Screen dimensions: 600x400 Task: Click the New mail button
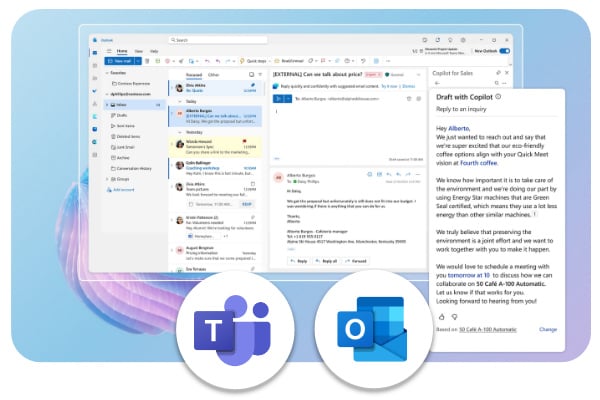pyautogui.click(x=119, y=61)
